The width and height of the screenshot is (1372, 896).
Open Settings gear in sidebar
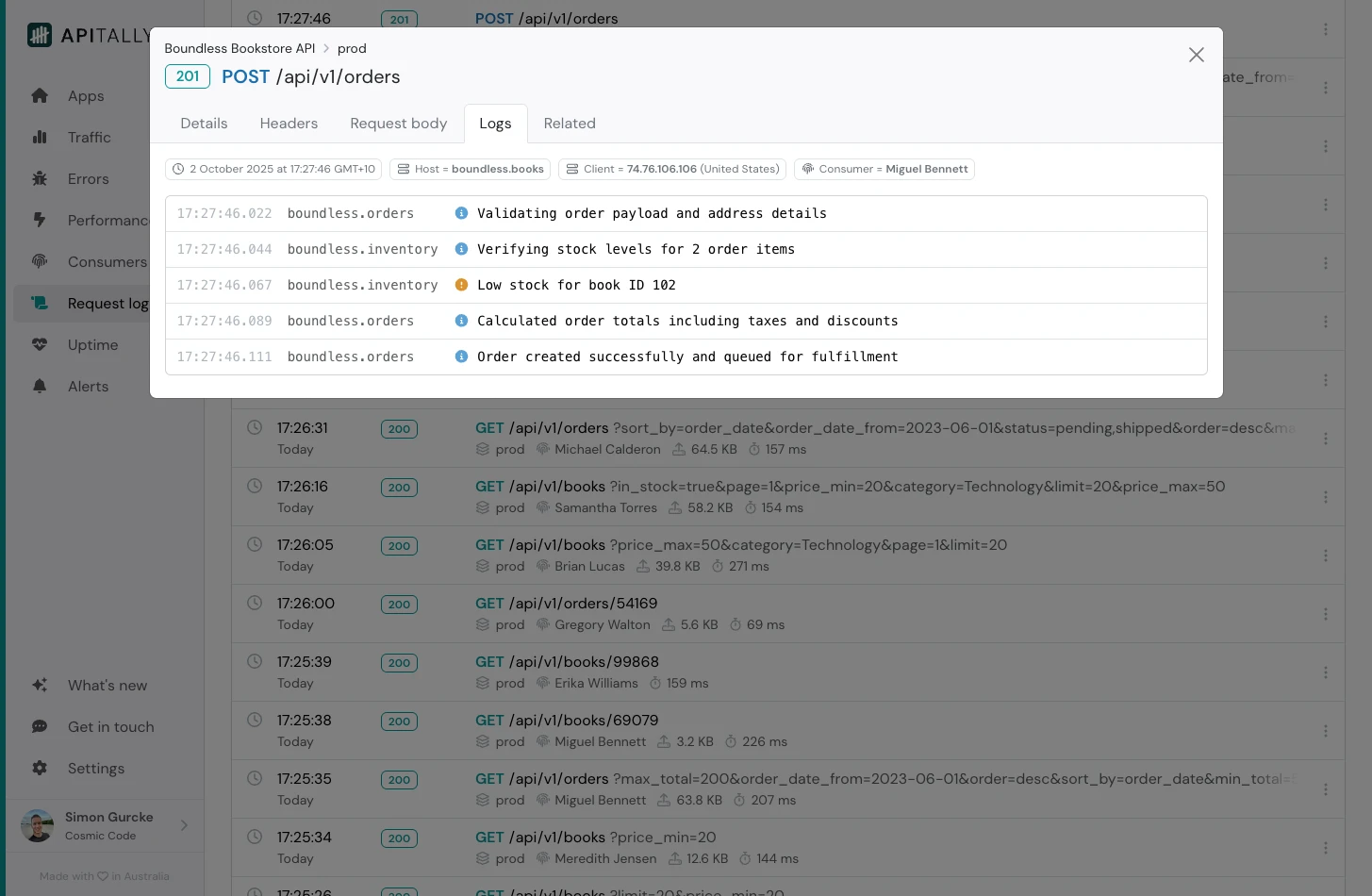point(40,768)
